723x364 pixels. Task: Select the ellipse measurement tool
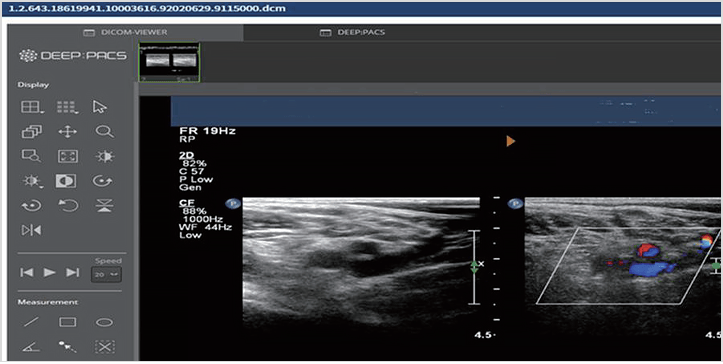104,322
